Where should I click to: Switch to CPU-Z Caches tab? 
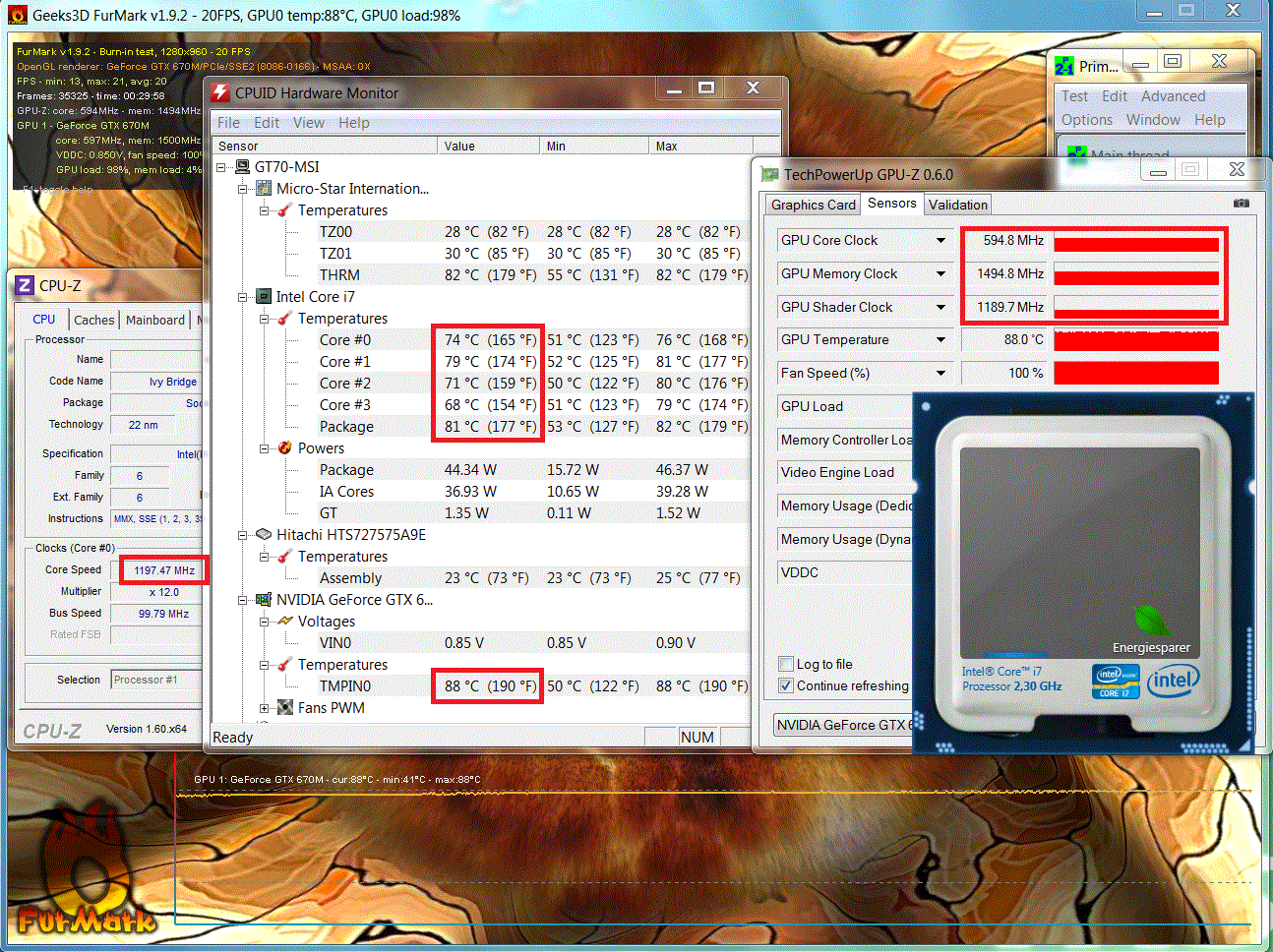pos(94,320)
